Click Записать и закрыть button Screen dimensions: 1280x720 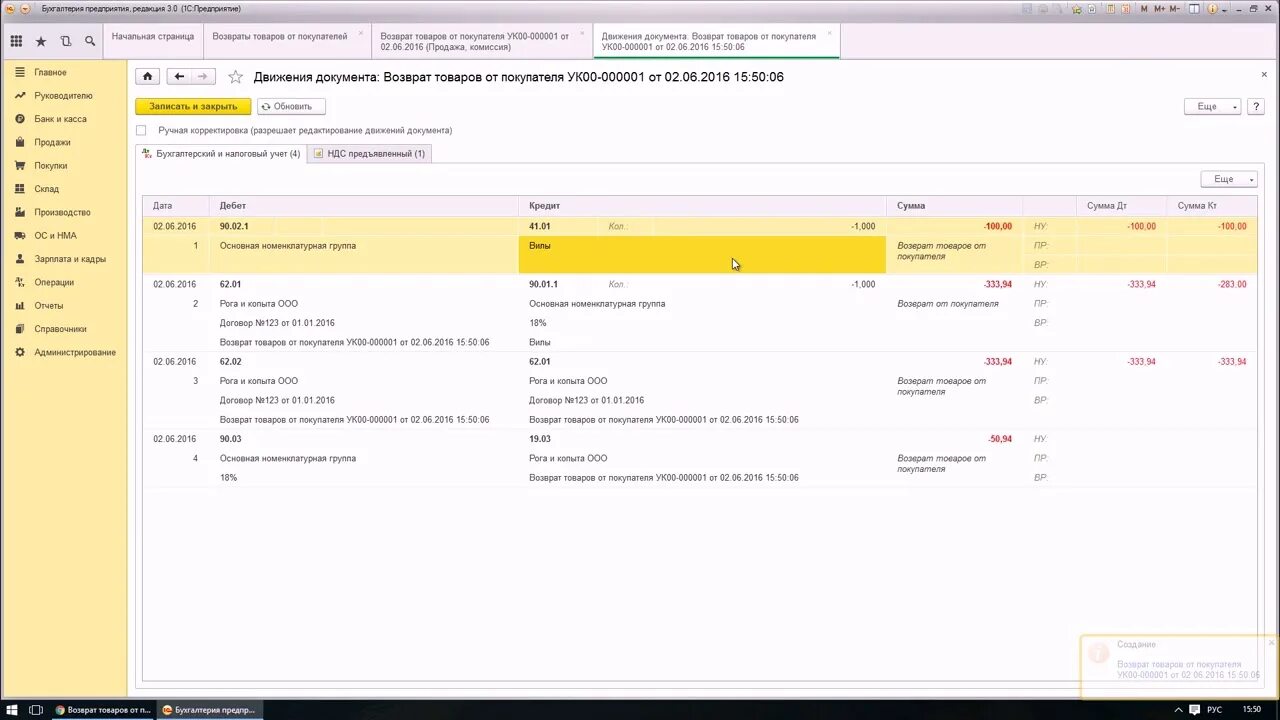(193, 106)
